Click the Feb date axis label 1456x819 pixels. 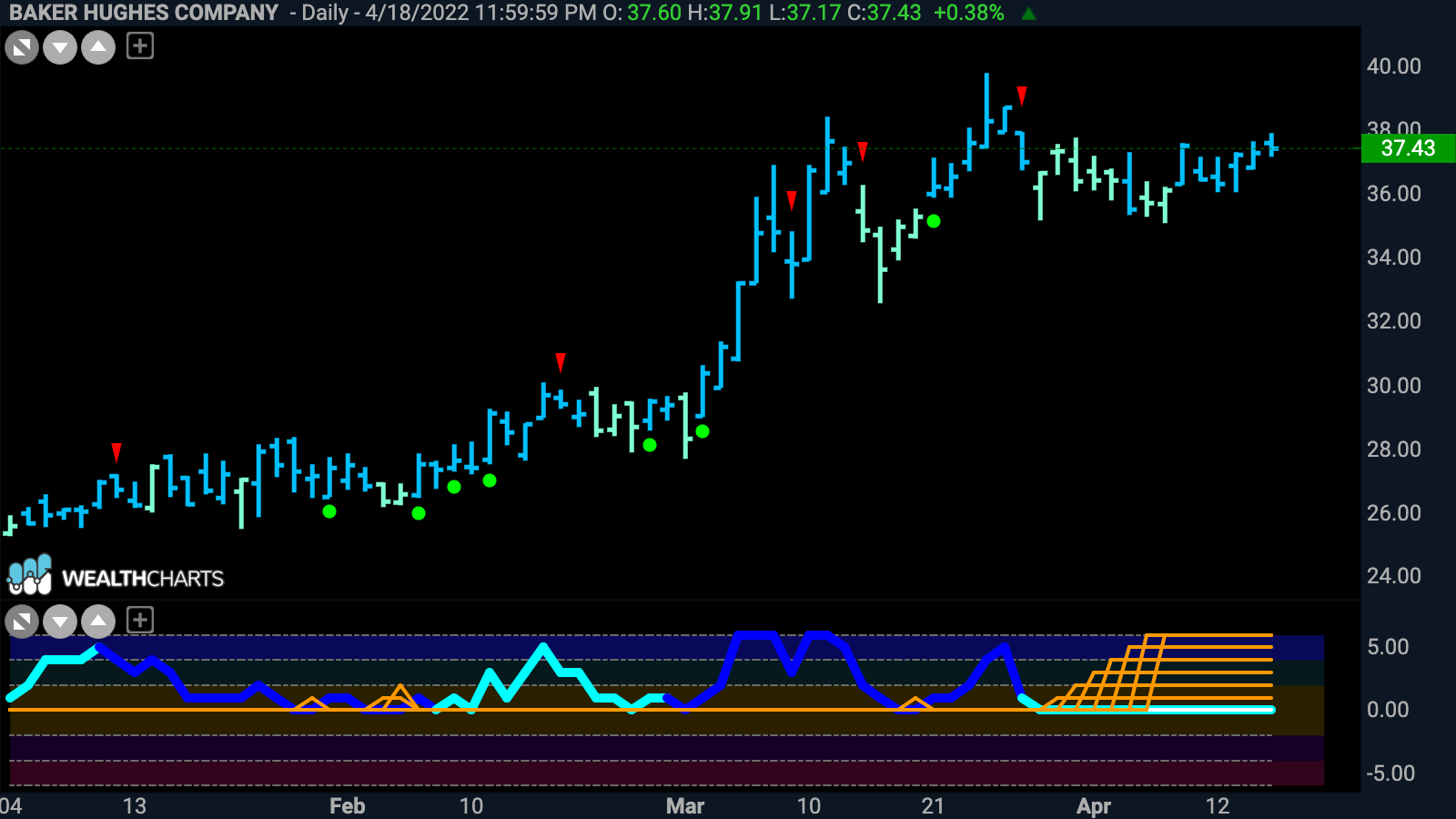[x=348, y=806]
